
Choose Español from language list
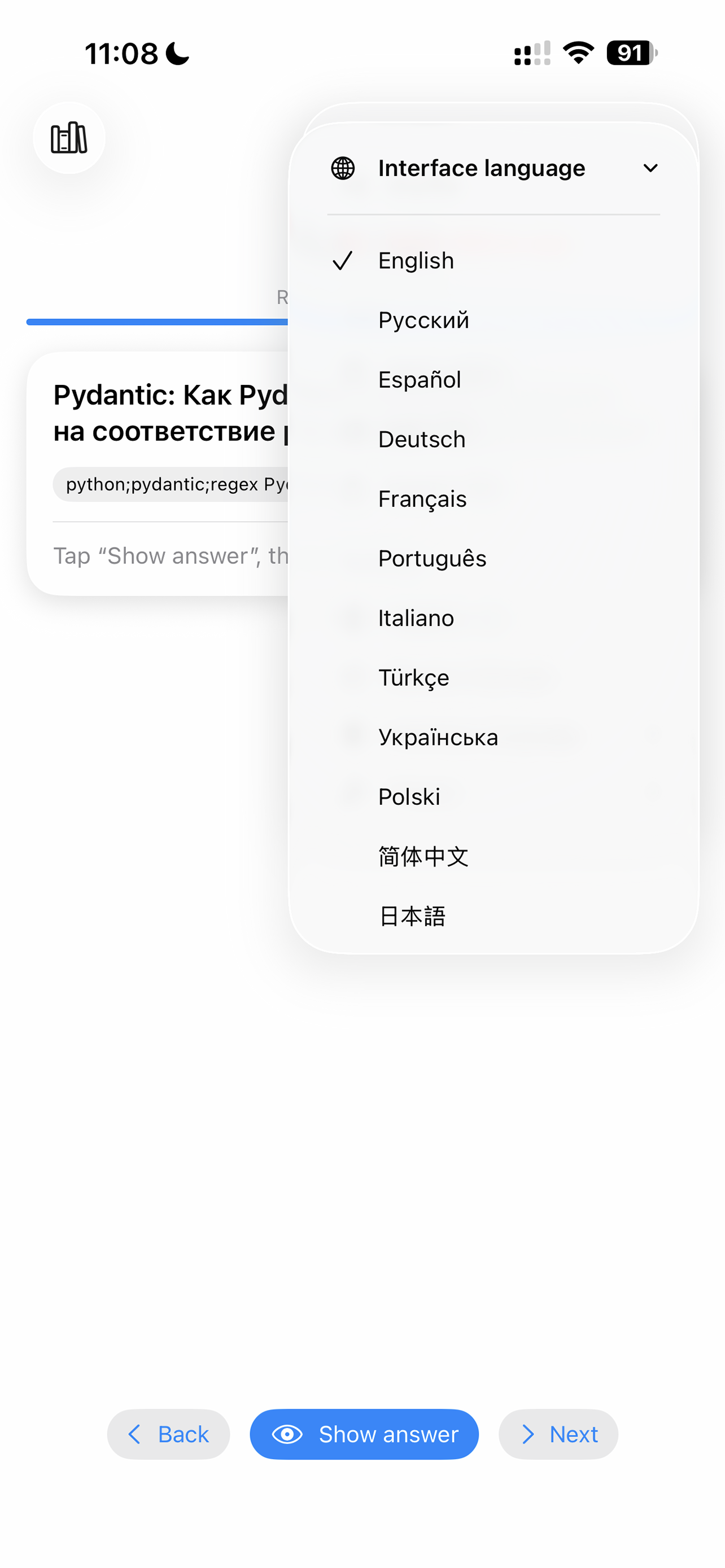(493, 380)
